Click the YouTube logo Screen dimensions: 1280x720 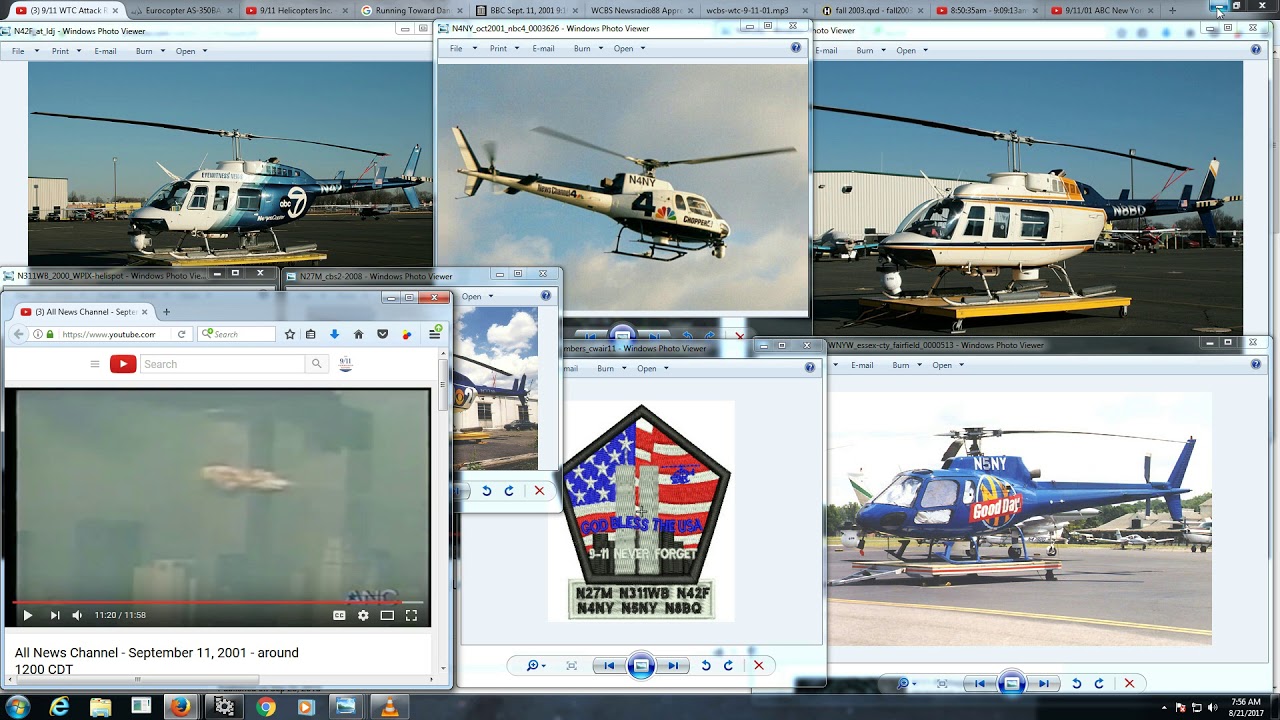(x=123, y=364)
